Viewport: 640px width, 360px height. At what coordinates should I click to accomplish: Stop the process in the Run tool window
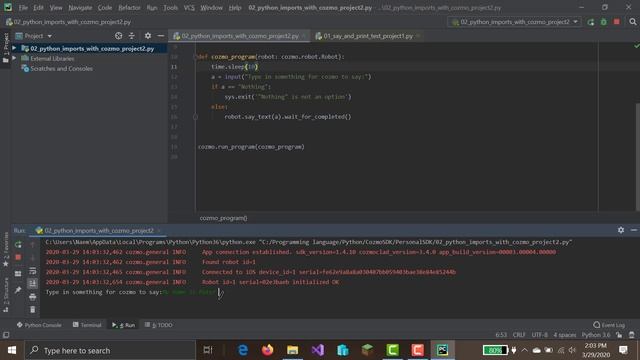(x=18, y=258)
